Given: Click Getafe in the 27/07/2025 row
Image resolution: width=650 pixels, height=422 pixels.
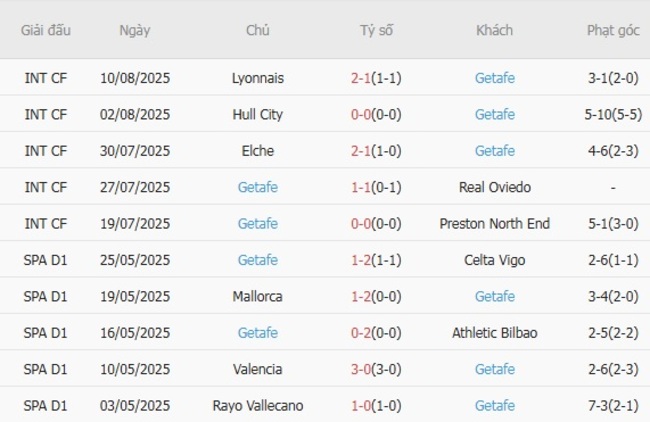Looking at the screenshot, I should pyautogui.click(x=257, y=187).
